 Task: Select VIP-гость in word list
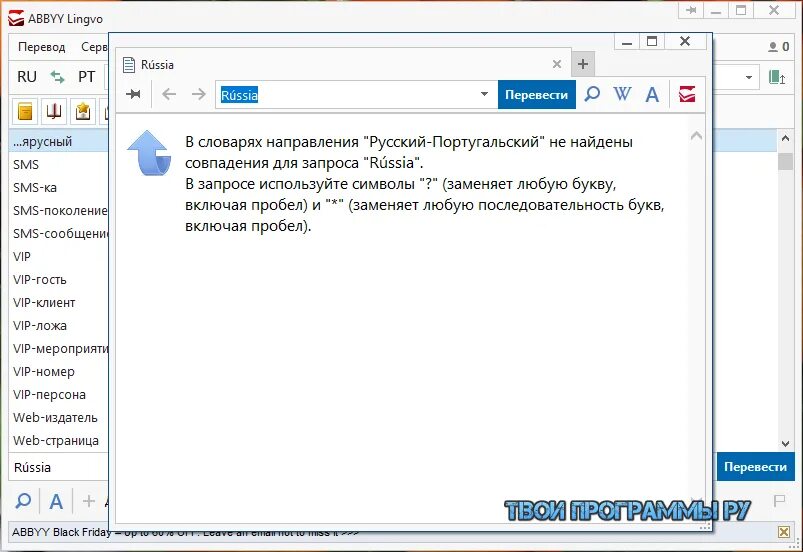59,280
